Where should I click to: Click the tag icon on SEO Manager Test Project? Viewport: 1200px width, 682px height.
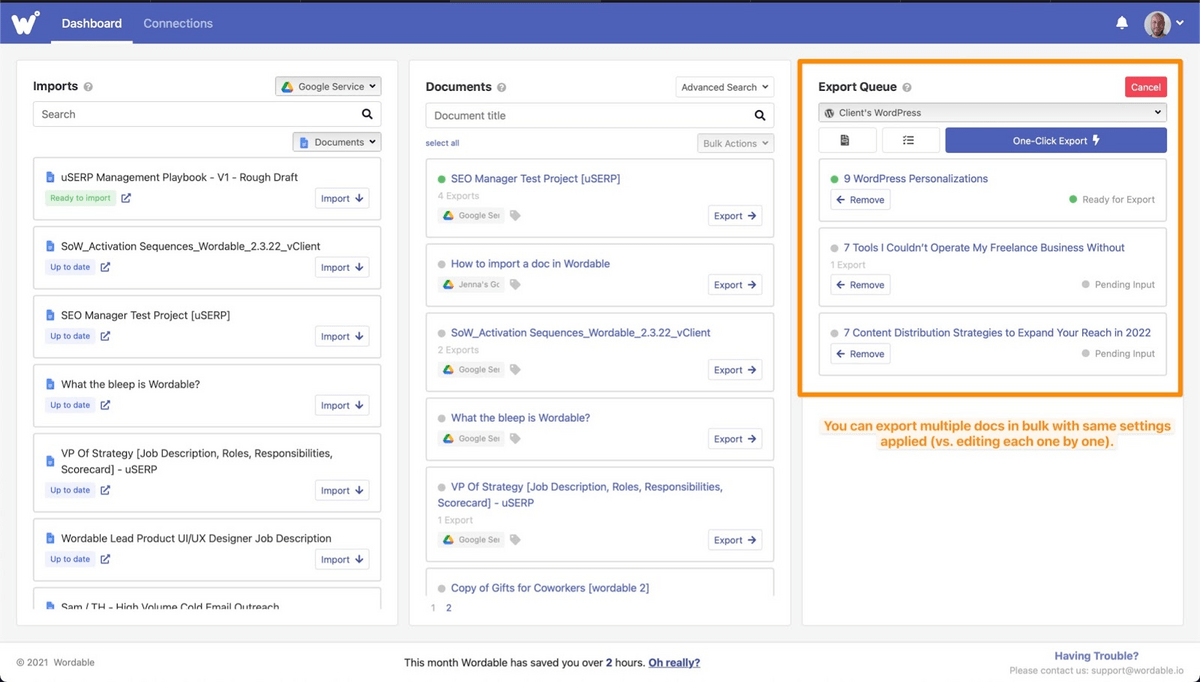515,215
